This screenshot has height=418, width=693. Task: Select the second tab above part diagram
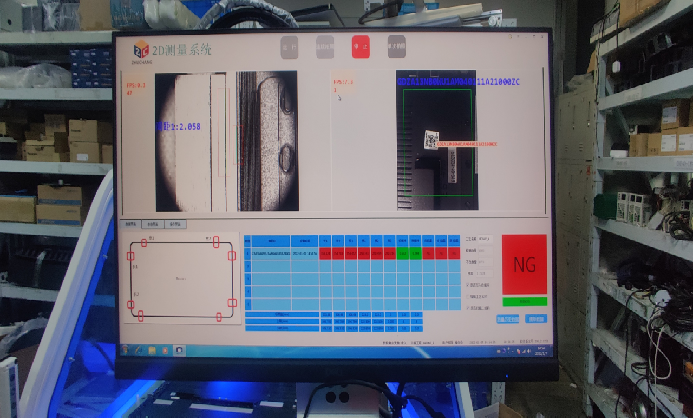coord(152,226)
